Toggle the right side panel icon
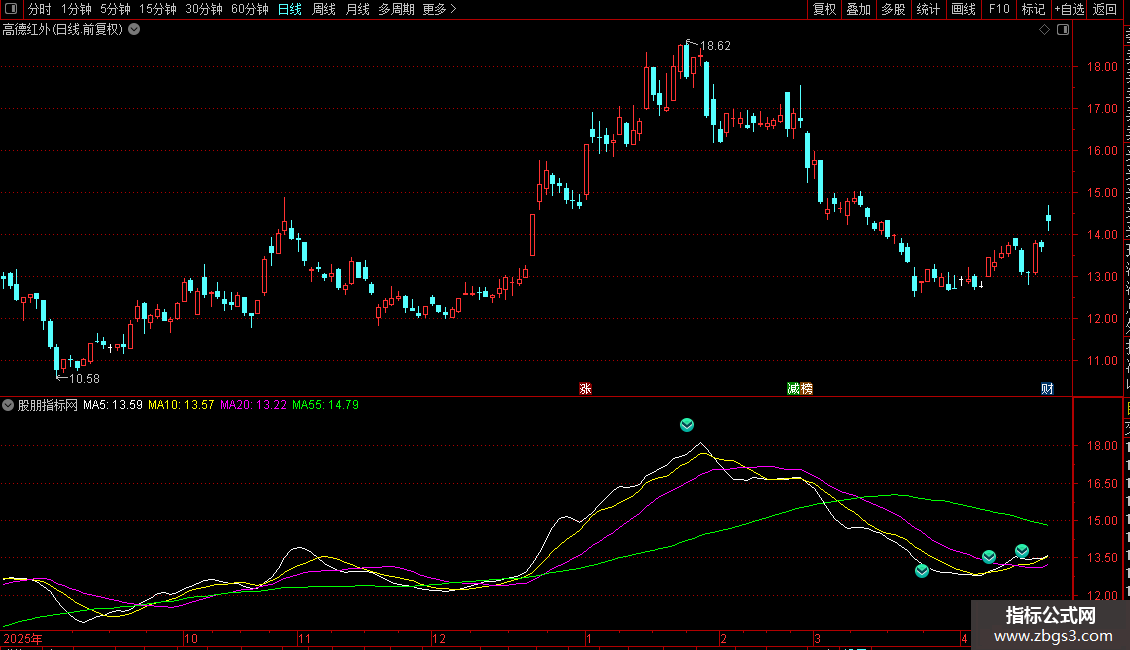The height and width of the screenshot is (650, 1130). [x=1062, y=30]
